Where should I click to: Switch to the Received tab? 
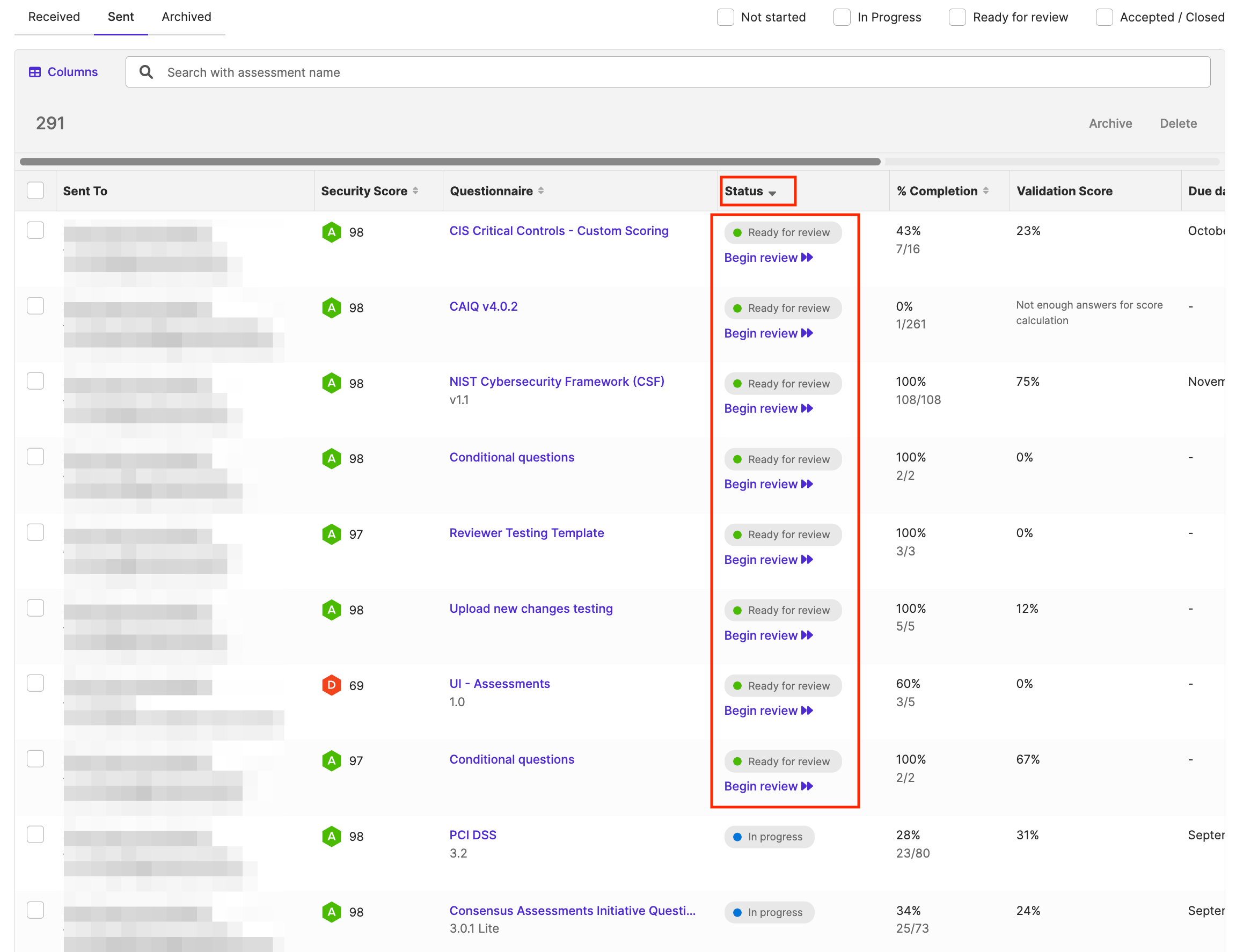click(x=54, y=17)
